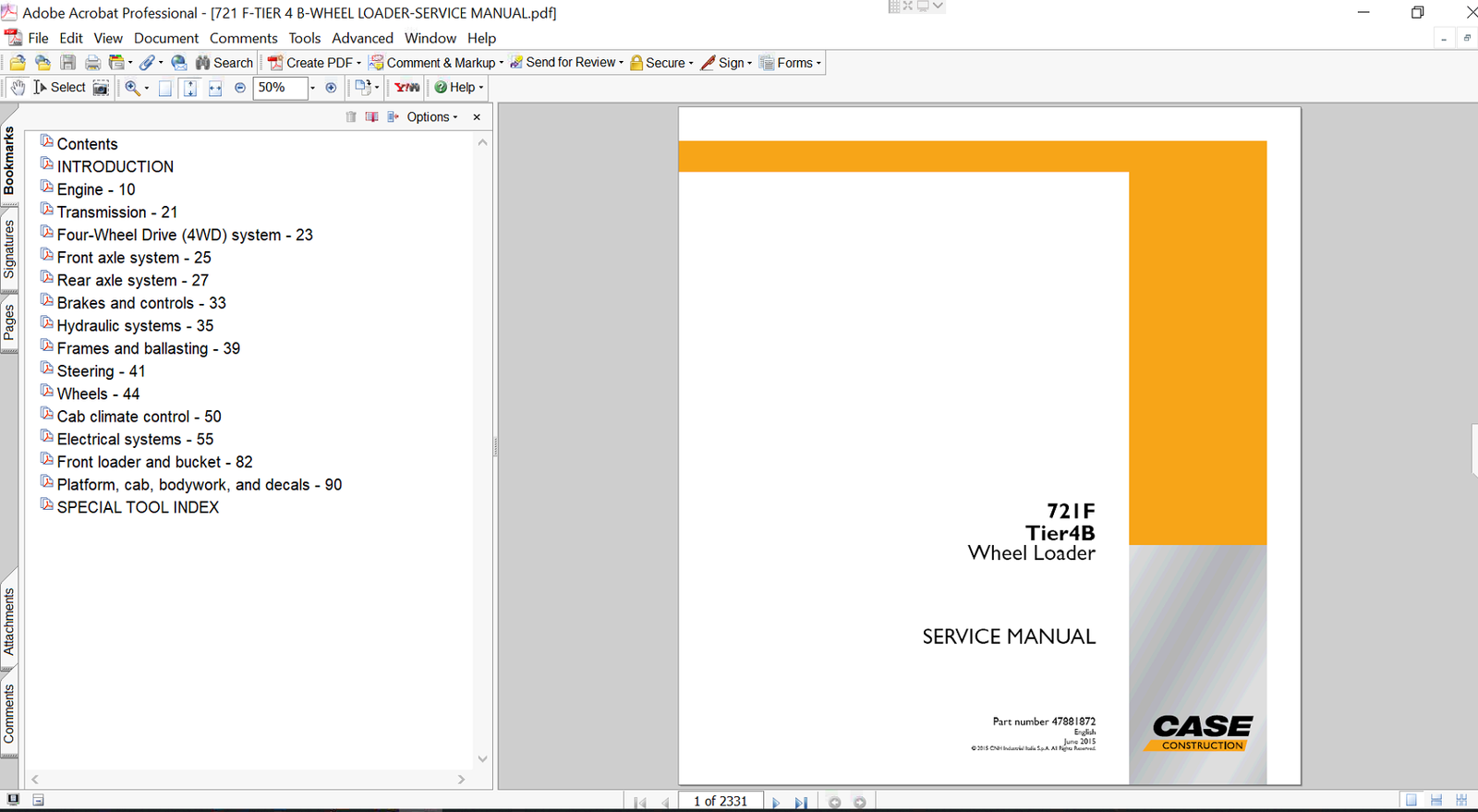Click the Snapshot camera tool
The height and width of the screenshot is (812, 1478).
point(101,88)
